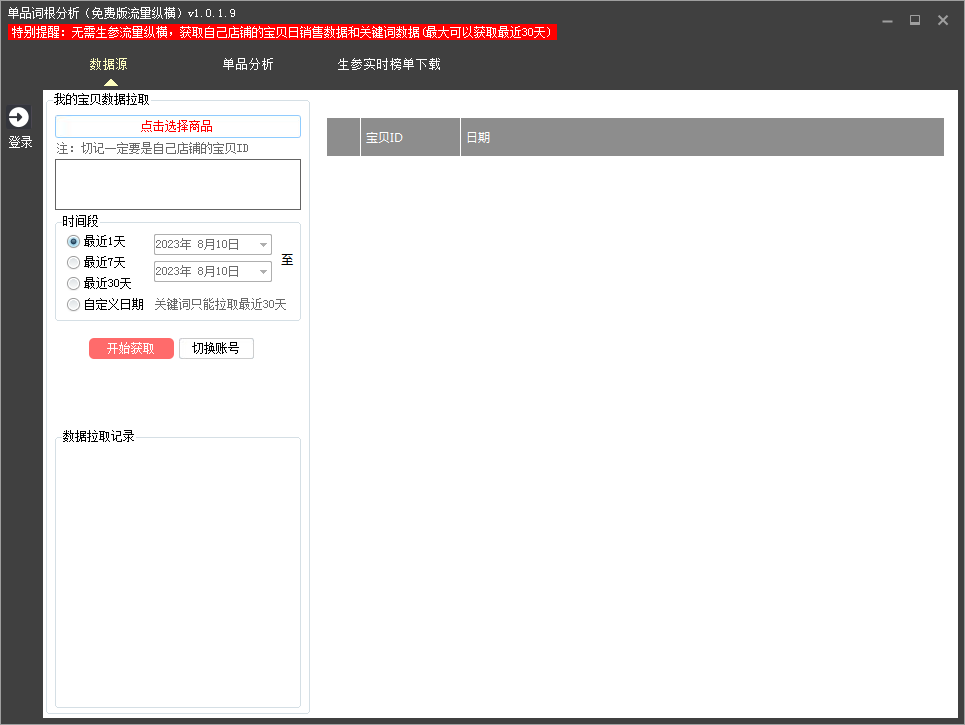Pick the 最近30天 radio button
Viewport: 965px width, 725px height.
pyautogui.click(x=74, y=283)
